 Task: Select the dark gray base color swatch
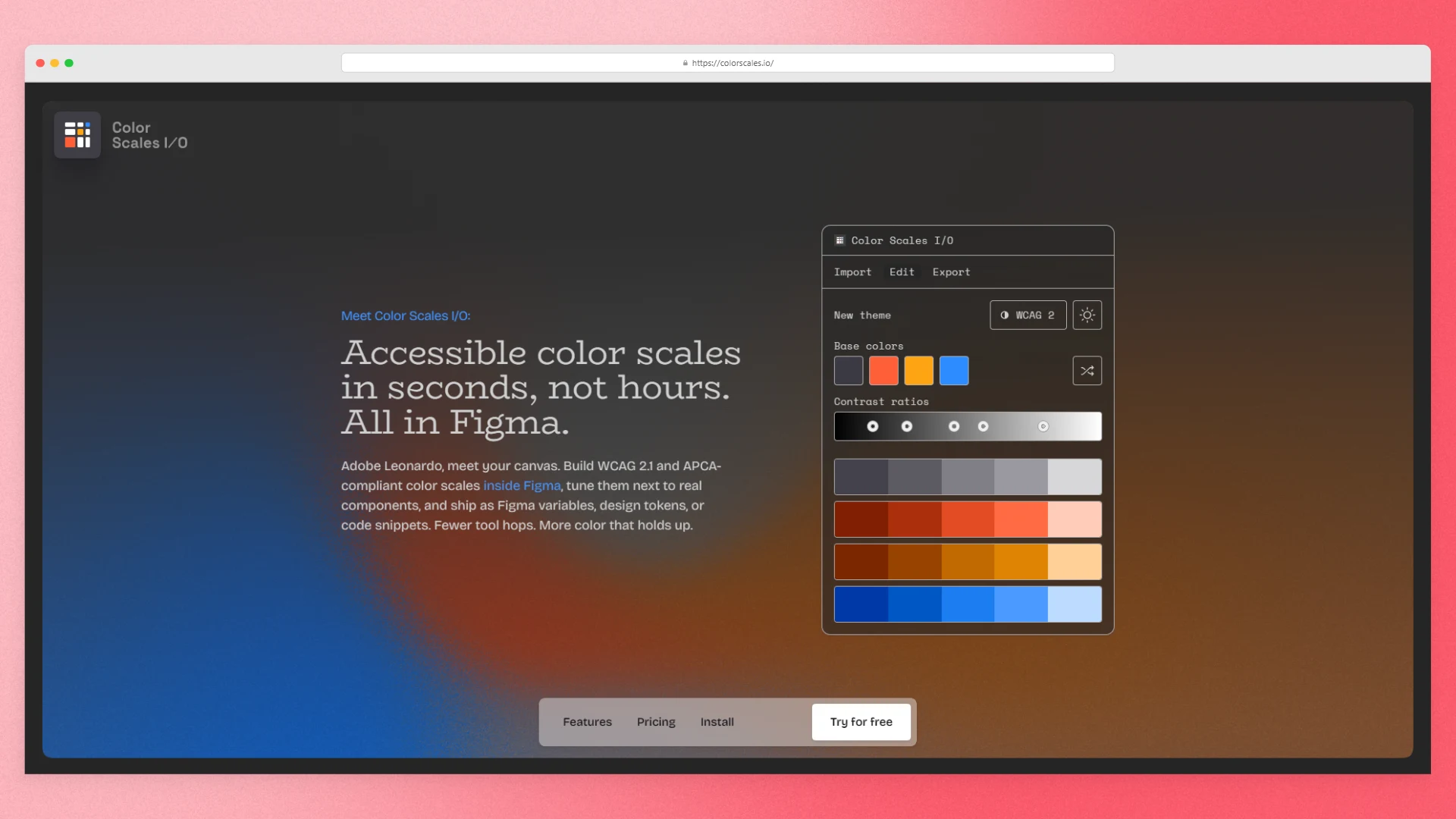849,371
